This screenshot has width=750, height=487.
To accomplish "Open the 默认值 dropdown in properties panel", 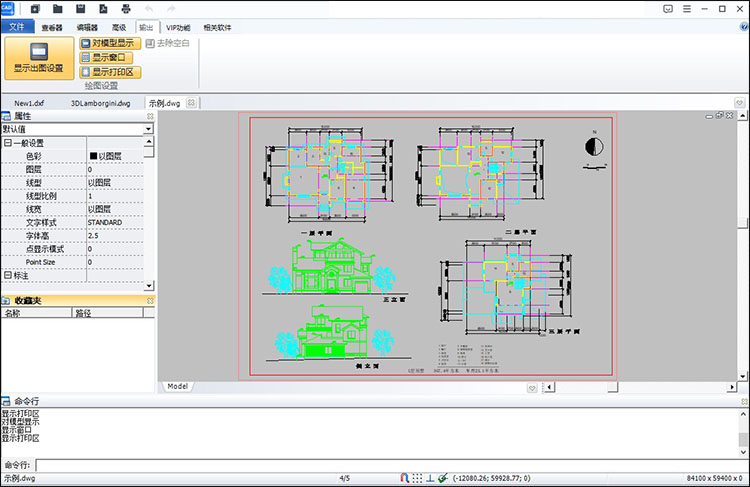I will coord(148,129).
